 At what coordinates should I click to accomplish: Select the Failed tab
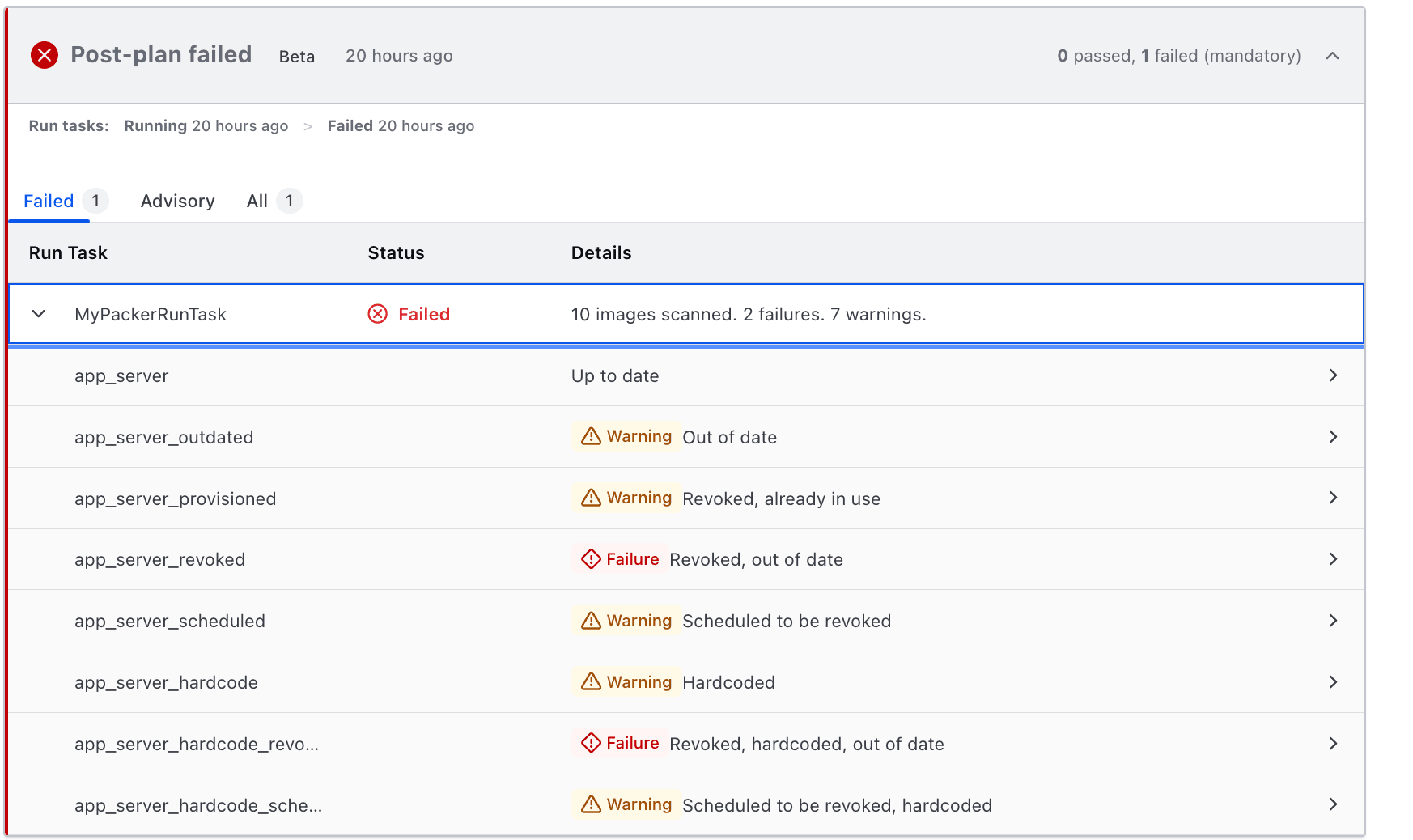pyautogui.click(x=48, y=201)
